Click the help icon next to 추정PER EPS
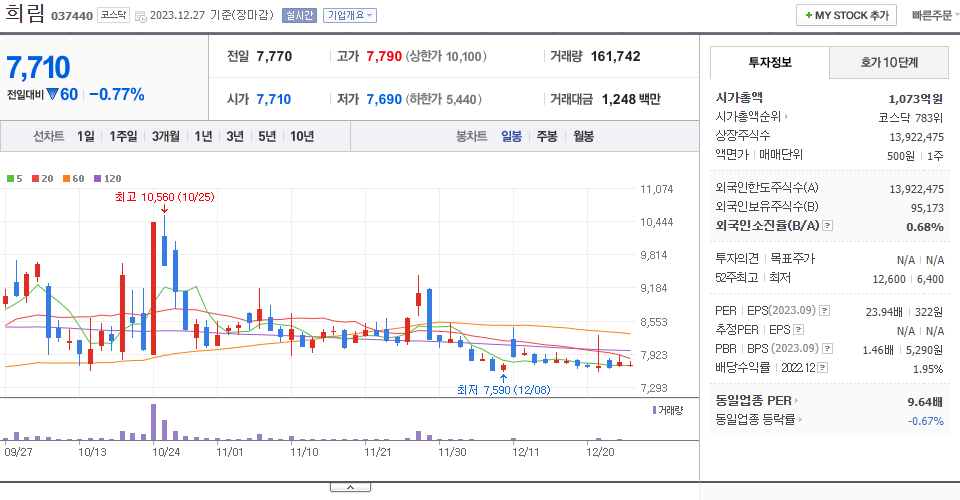Image resolution: width=960 pixels, height=500 pixels. 798,330
